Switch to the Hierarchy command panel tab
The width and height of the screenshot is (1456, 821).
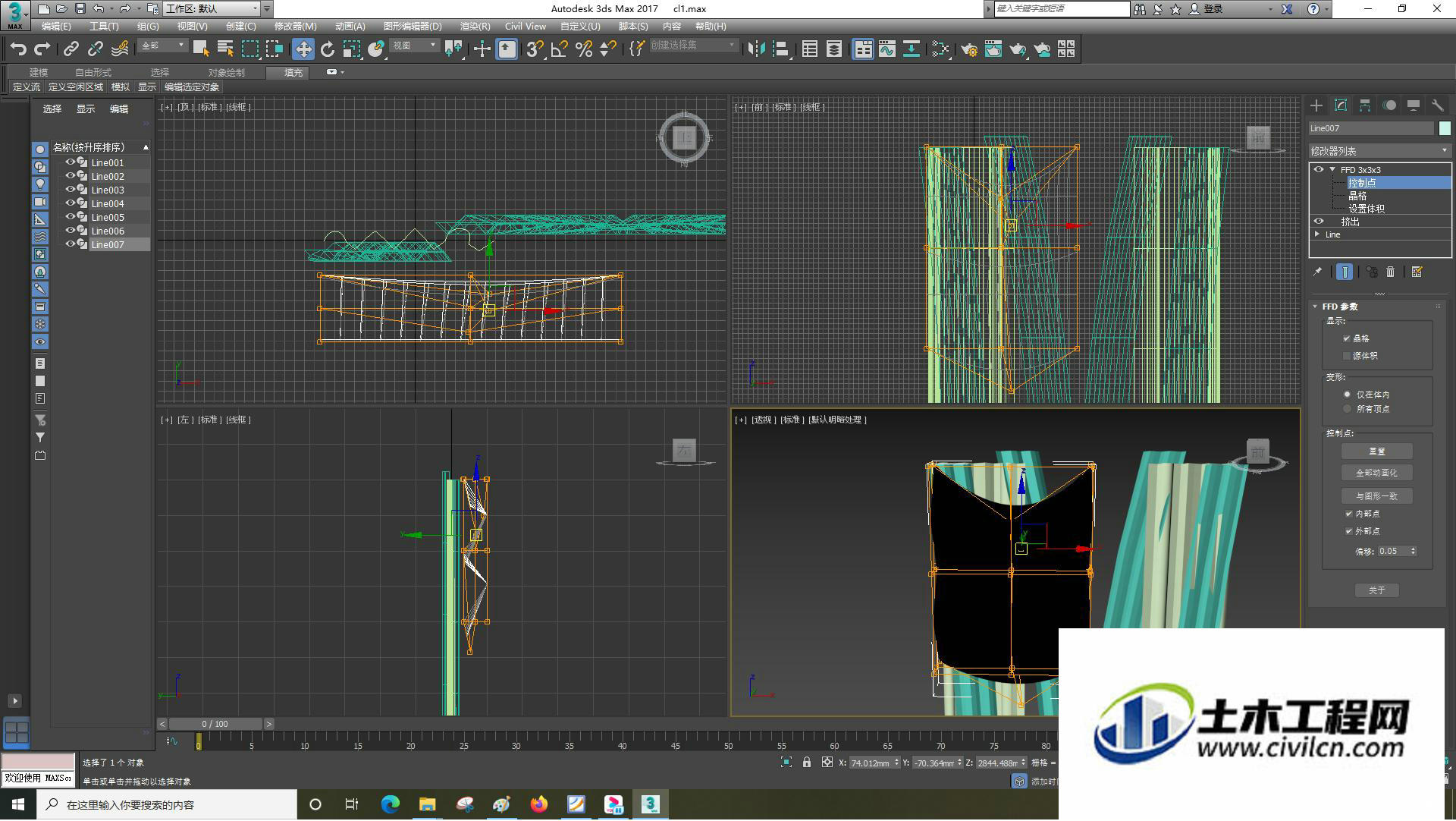(x=1365, y=105)
